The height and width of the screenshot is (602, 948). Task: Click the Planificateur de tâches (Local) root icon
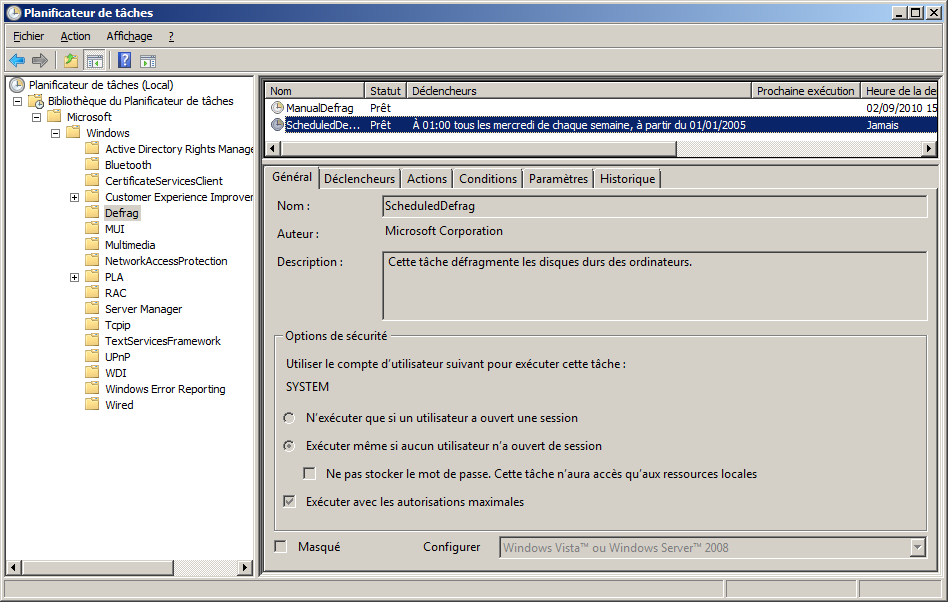(x=17, y=85)
